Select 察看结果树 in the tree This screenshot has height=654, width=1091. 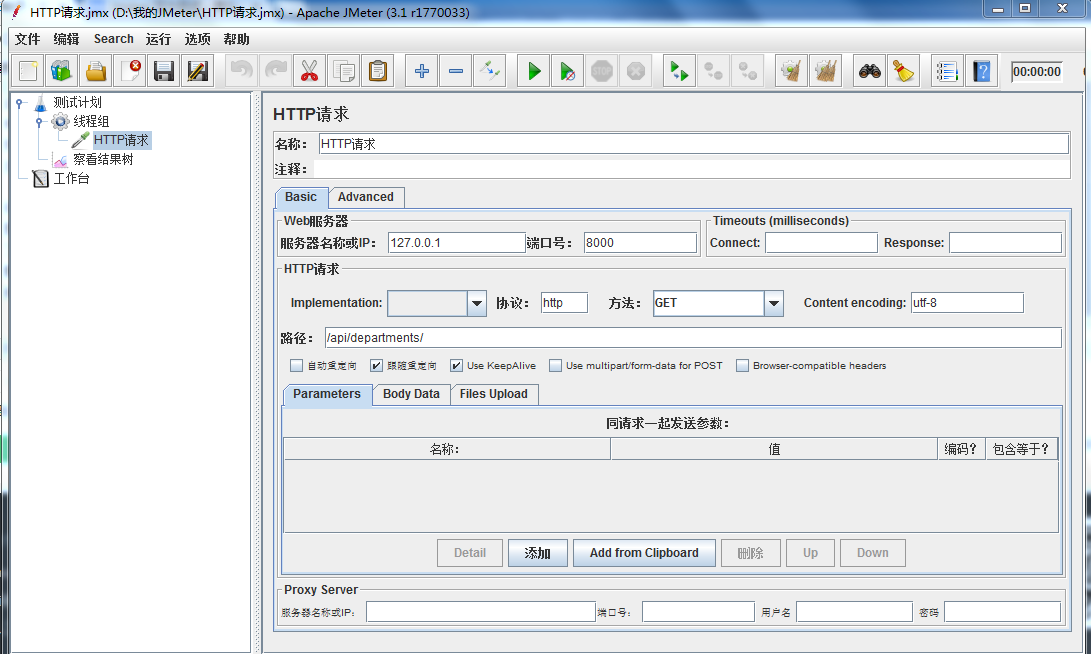[x=103, y=159]
